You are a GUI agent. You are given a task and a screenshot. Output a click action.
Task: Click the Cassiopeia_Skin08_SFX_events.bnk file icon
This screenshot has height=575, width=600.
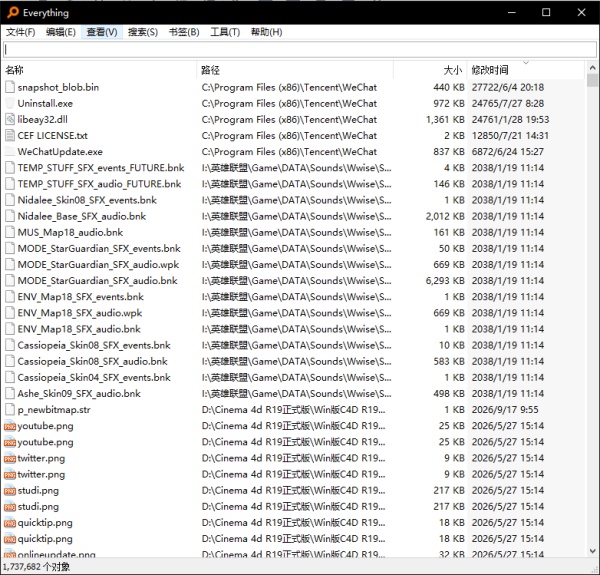click(x=10, y=345)
